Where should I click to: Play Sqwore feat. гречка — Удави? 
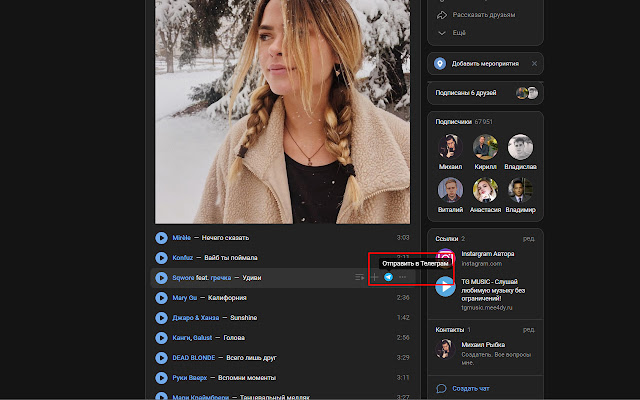pos(161,278)
